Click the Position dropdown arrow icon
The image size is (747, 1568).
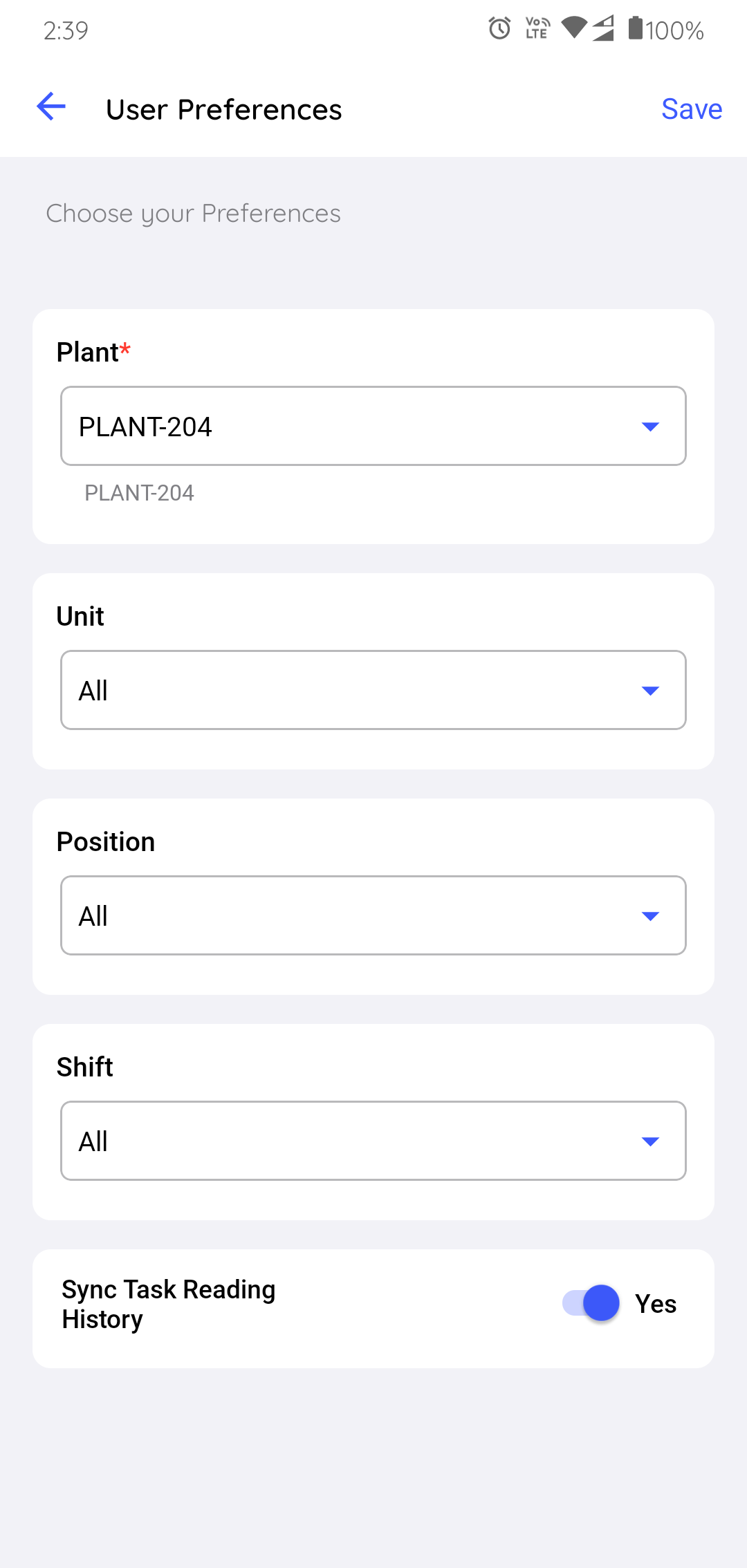point(650,916)
